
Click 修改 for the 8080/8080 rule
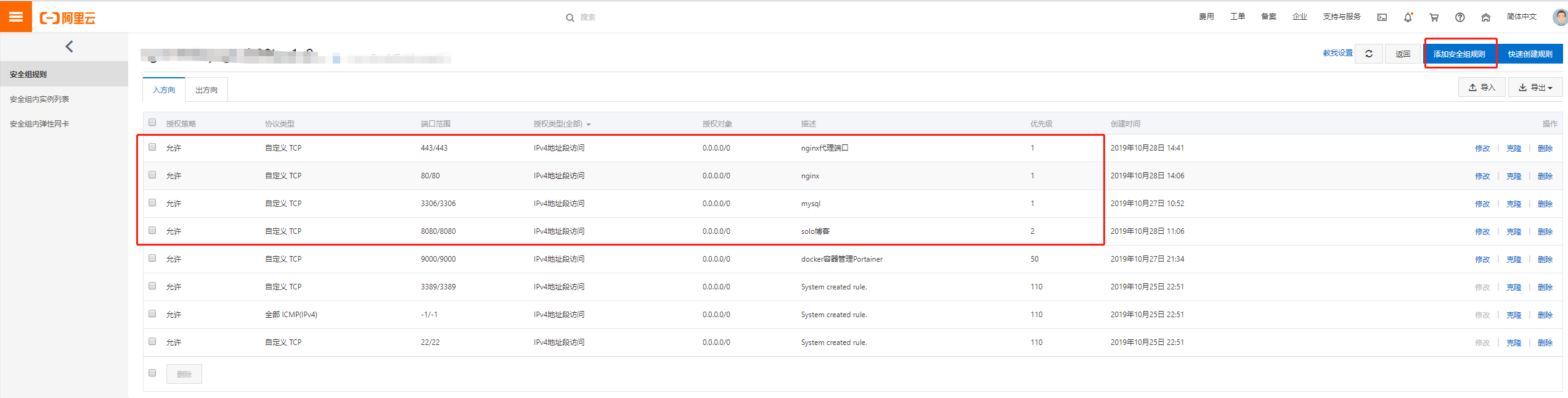pos(1482,232)
